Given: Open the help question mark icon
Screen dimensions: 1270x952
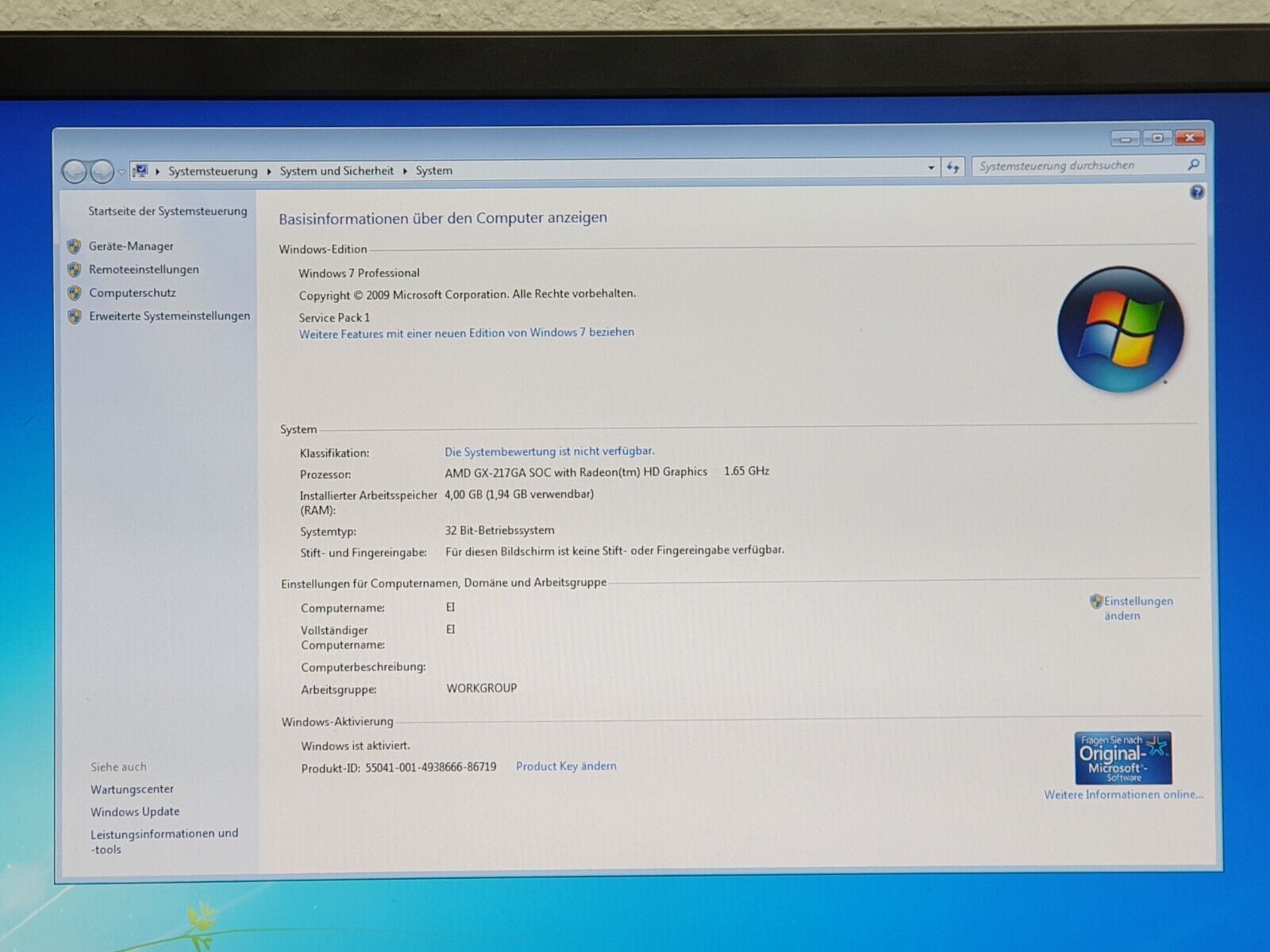Looking at the screenshot, I should point(1196,192).
